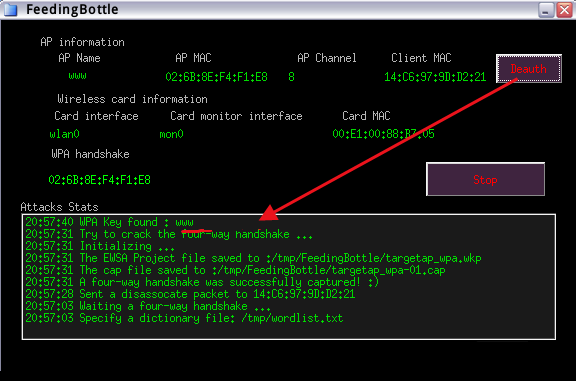Click the AP Channel value 8
576x381 pixels.
291,77
